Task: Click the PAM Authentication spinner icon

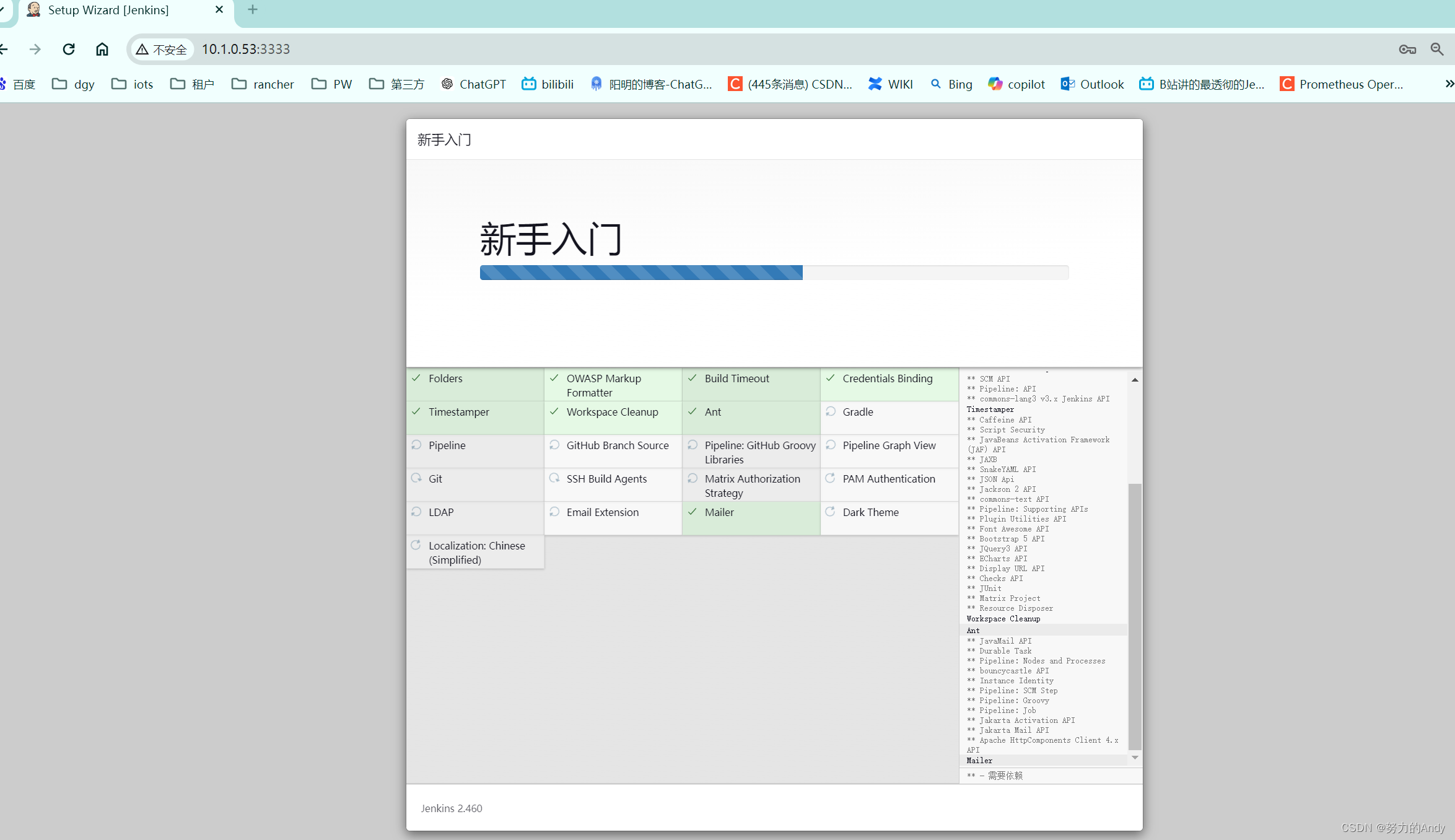Action: click(831, 478)
